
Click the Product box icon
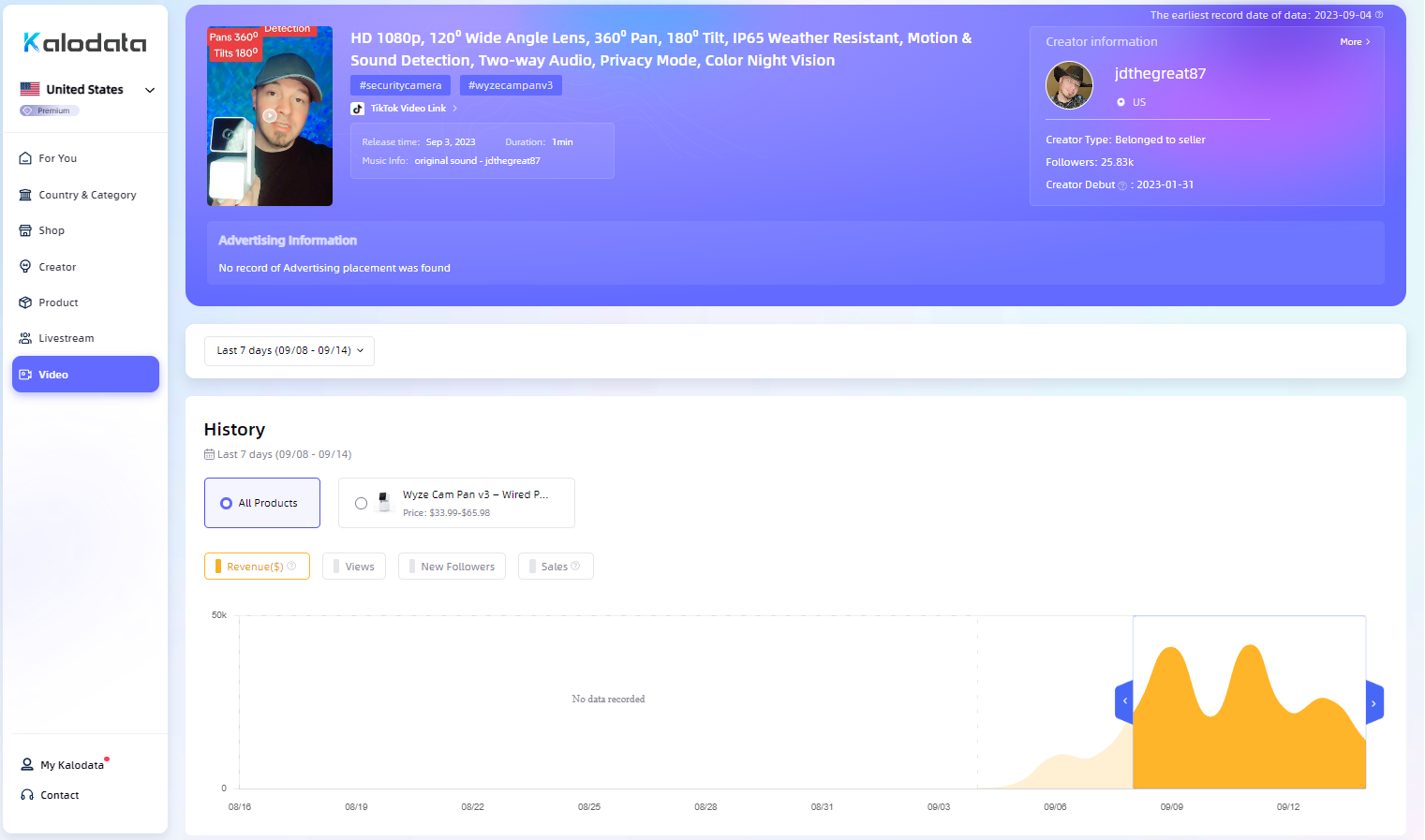coord(26,302)
